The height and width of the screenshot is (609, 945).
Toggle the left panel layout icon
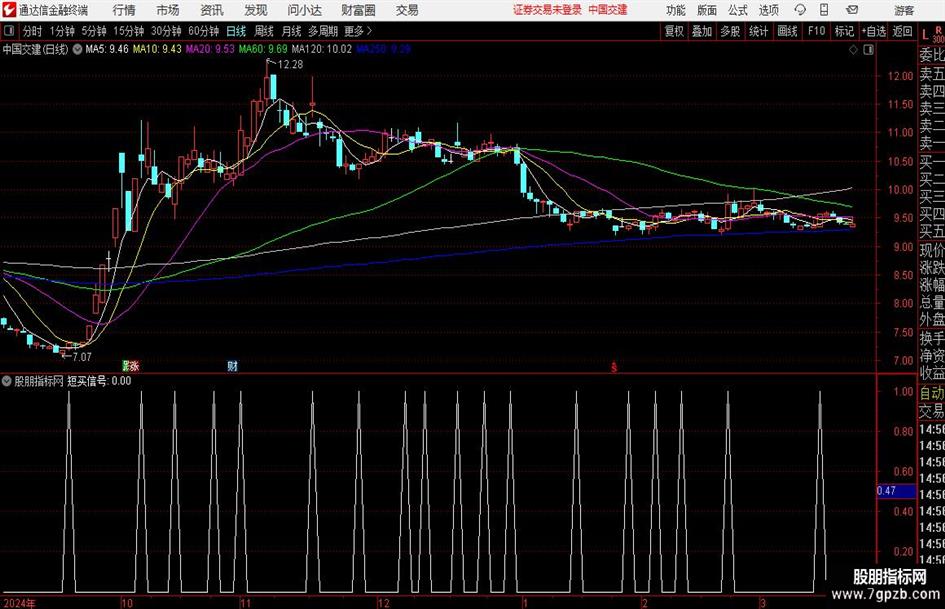[9, 31]
